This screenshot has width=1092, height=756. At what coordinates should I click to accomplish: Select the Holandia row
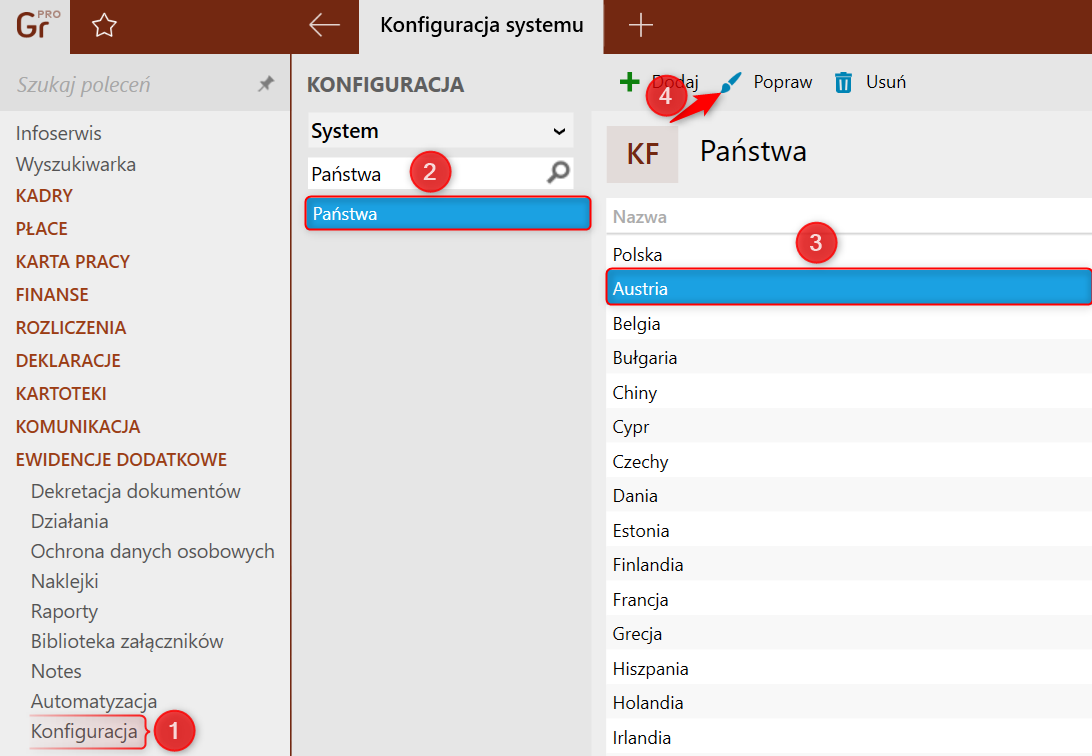click(x=849, y=702)
